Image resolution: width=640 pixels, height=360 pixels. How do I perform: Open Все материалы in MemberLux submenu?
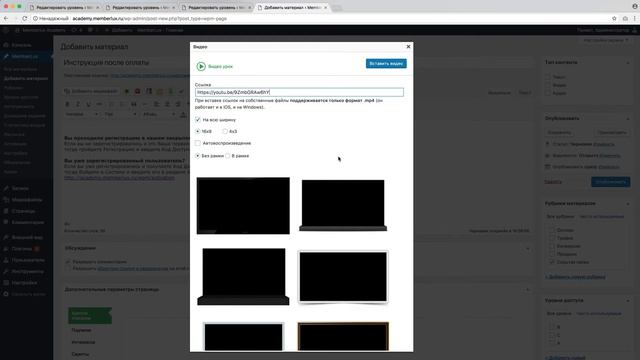coord(20,69)
